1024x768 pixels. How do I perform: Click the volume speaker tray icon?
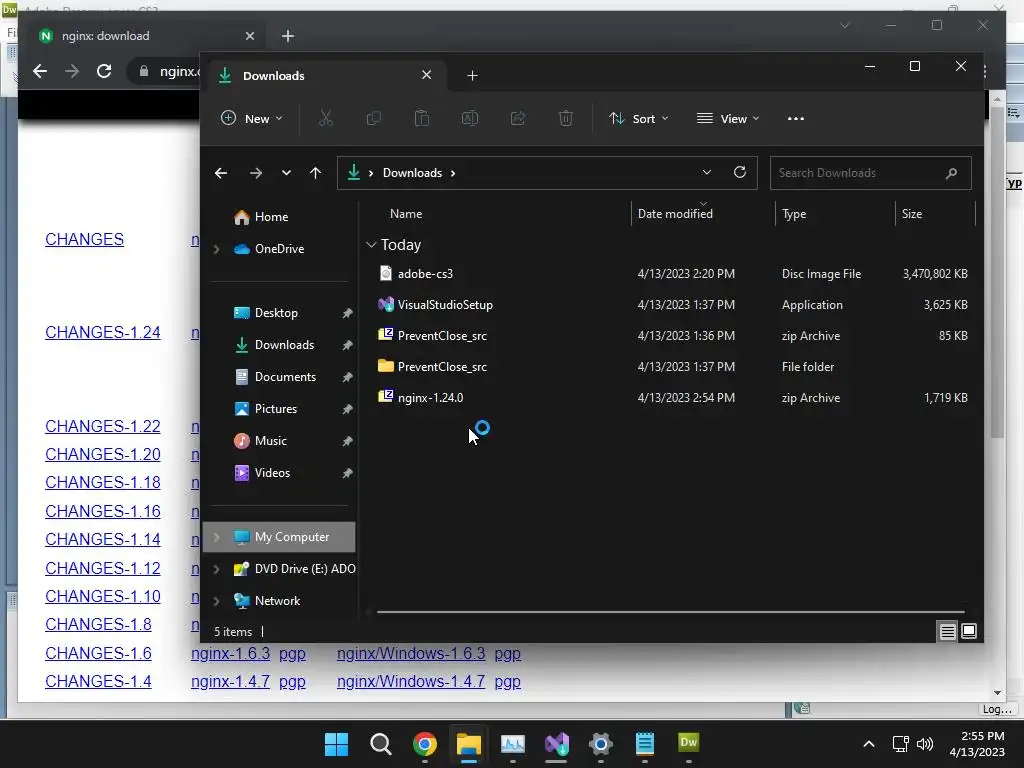(925, 744)
